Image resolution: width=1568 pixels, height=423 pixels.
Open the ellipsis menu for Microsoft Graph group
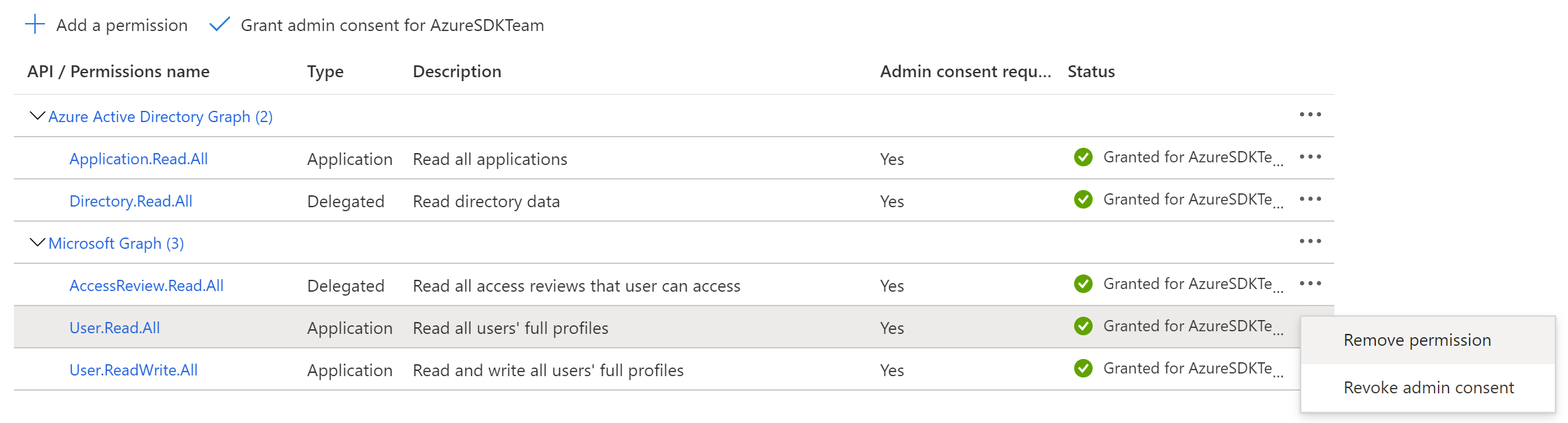(1311, 242)
